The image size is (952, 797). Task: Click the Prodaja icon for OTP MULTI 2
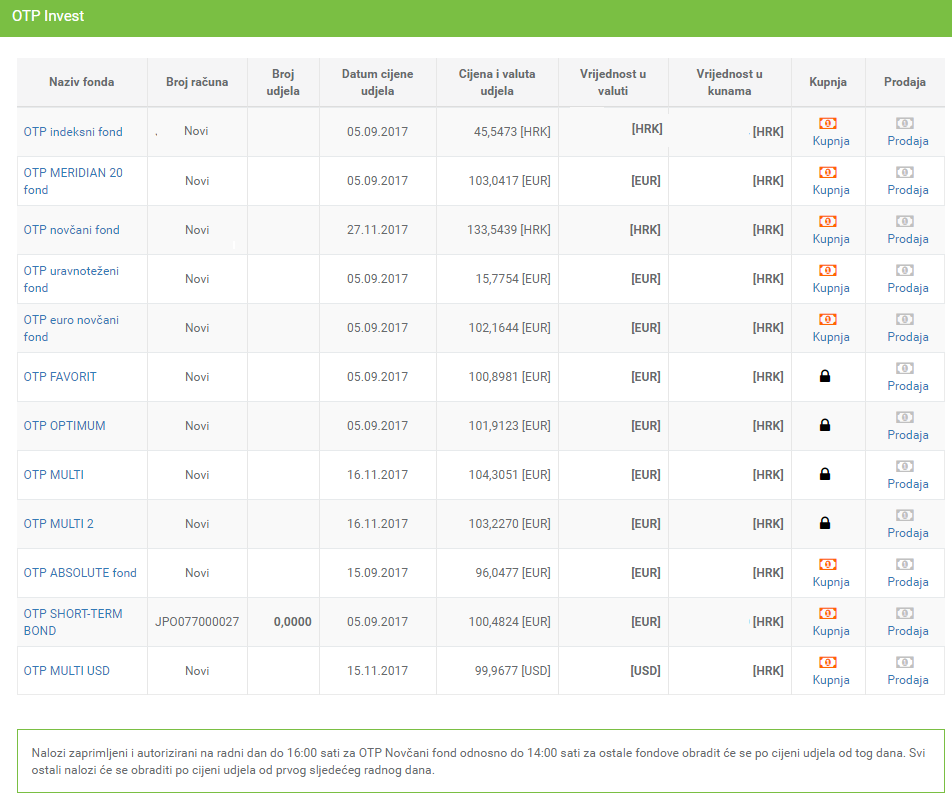coord(905,516)
